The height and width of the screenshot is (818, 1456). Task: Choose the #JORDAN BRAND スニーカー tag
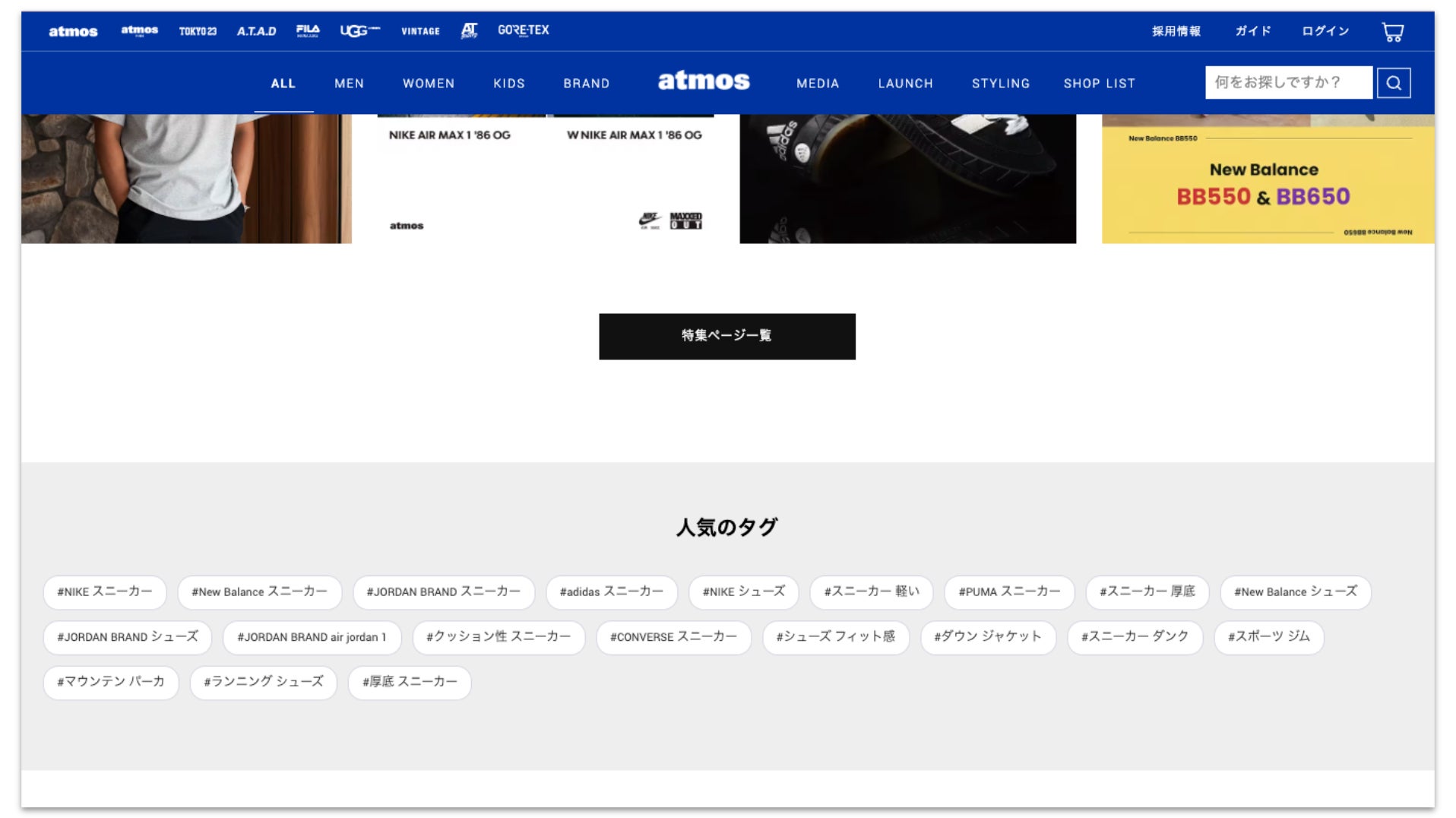(x=444, y=592)
